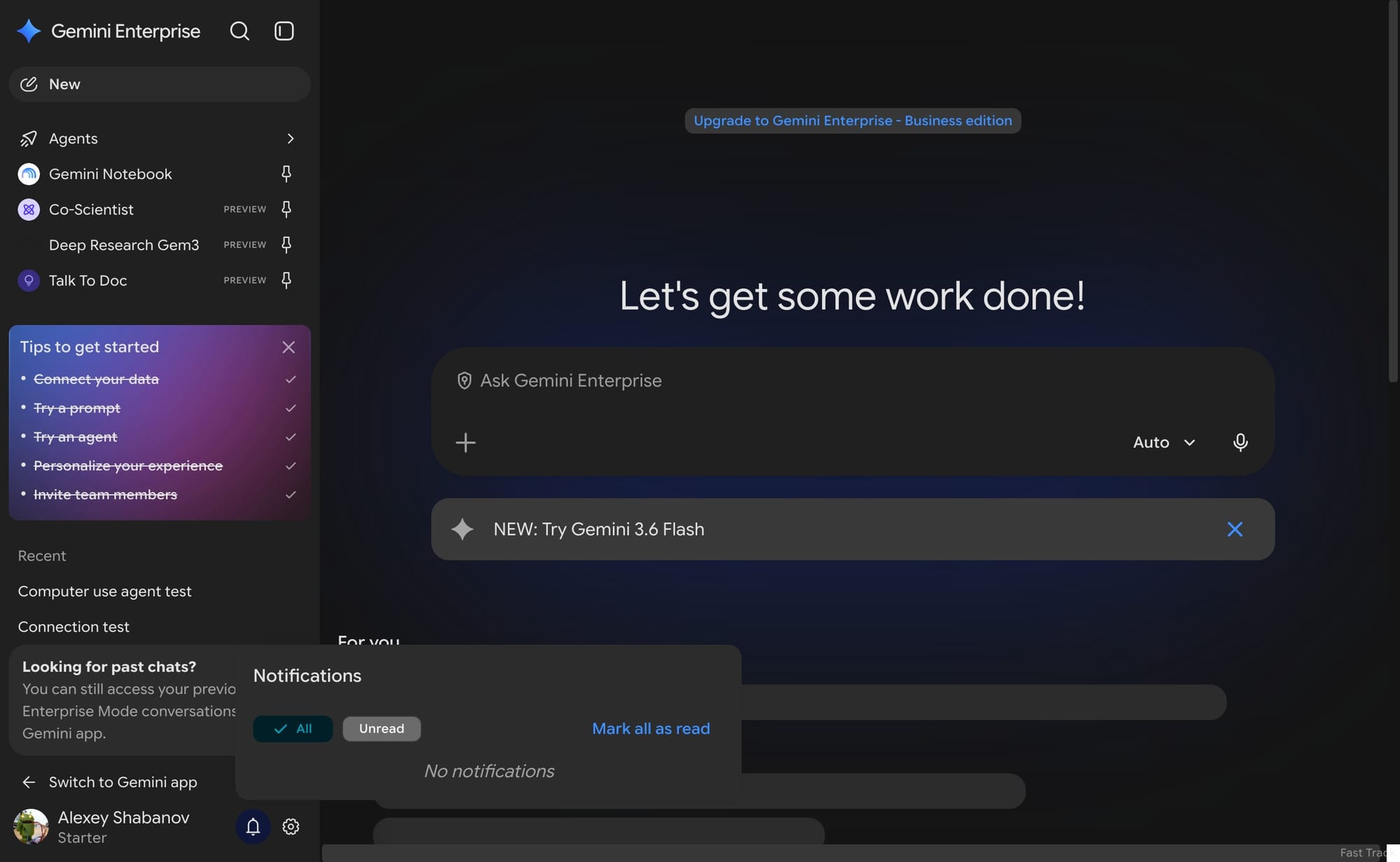Click the Gemini Enterprise sparkle logo
Image resolution: width=1400 pixels, height=862 pixels.
coord(29,31)
